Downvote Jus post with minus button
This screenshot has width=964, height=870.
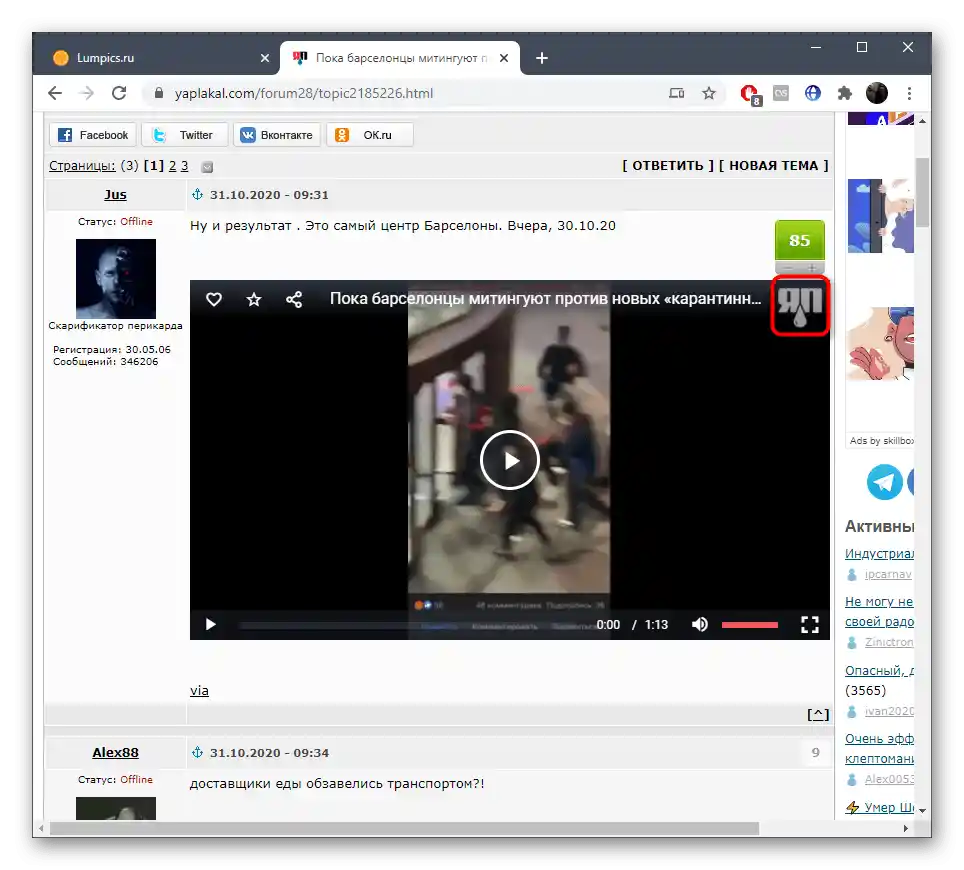(x=788, y=267)
